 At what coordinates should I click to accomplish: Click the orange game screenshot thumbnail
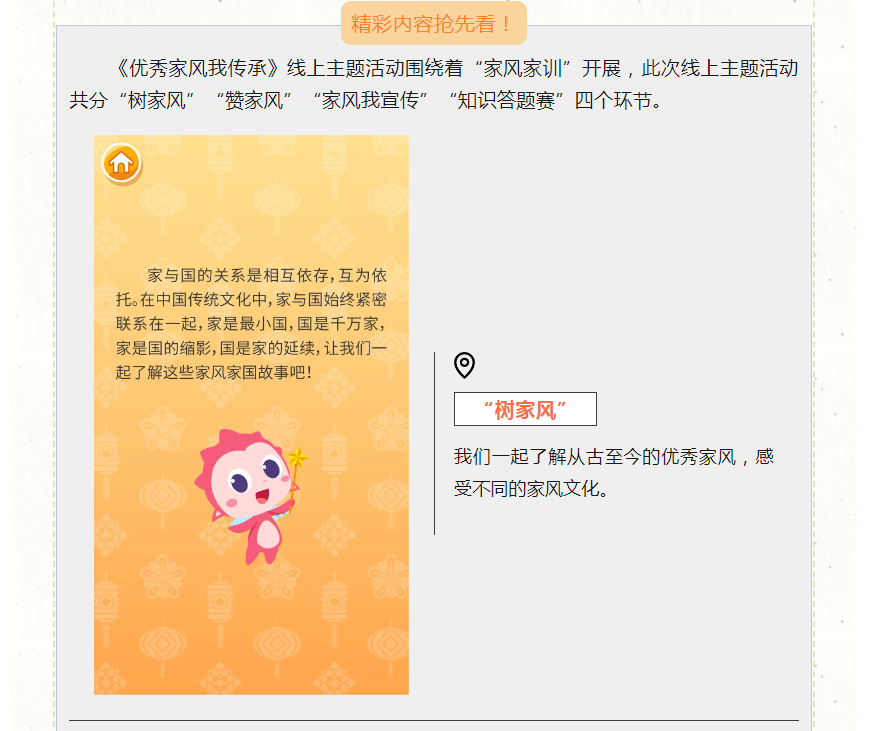tap(251, 415)
